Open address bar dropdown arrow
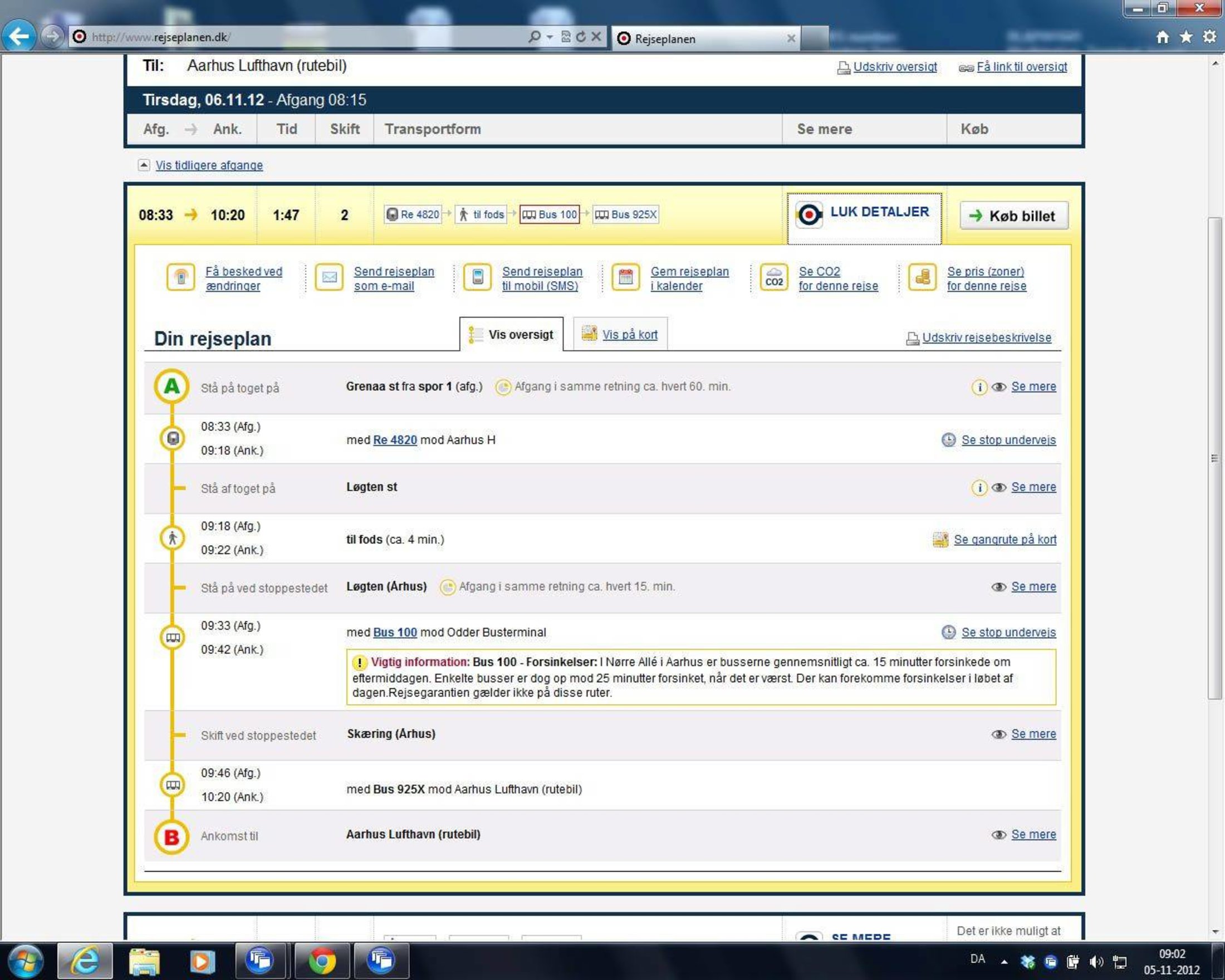This screenshot has width=1225, height=980. coord(550,37)
